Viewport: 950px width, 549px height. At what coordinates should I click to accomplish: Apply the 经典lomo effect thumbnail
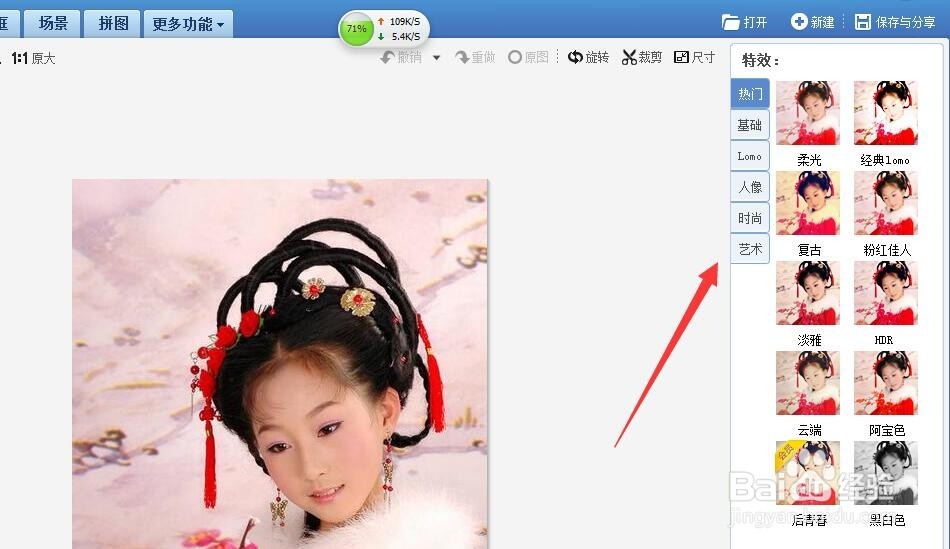pos(886,113)
